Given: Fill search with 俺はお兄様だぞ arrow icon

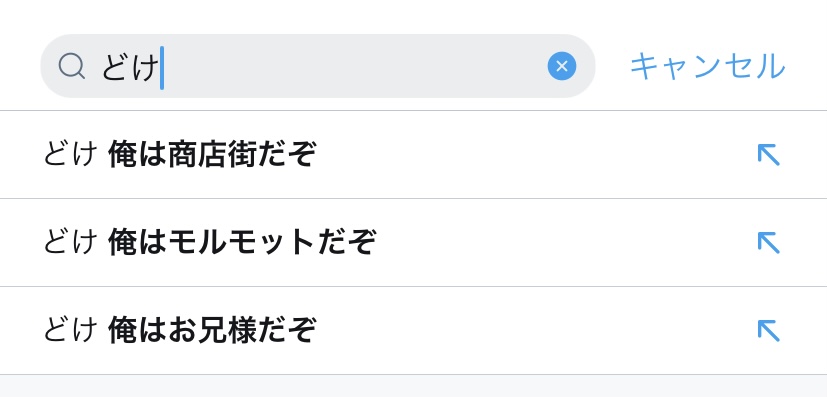Looking at the screenshot, I should tap(768, 331).
